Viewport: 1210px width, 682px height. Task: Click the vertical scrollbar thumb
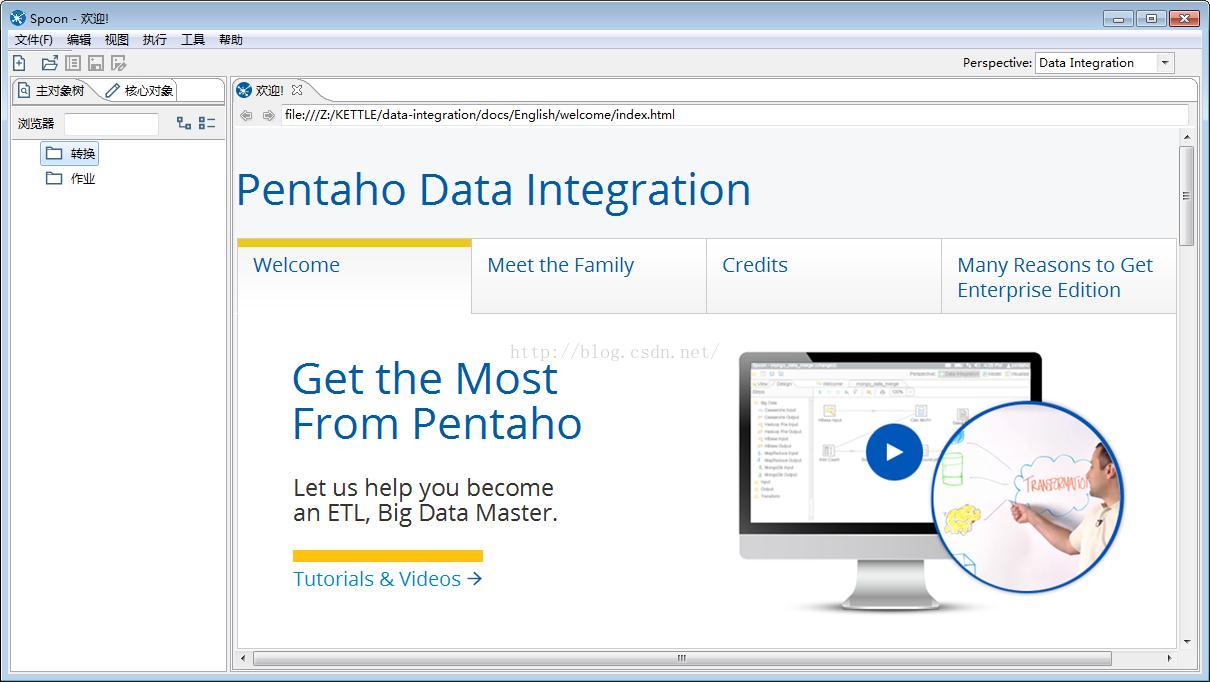[x=1187, y=196]
